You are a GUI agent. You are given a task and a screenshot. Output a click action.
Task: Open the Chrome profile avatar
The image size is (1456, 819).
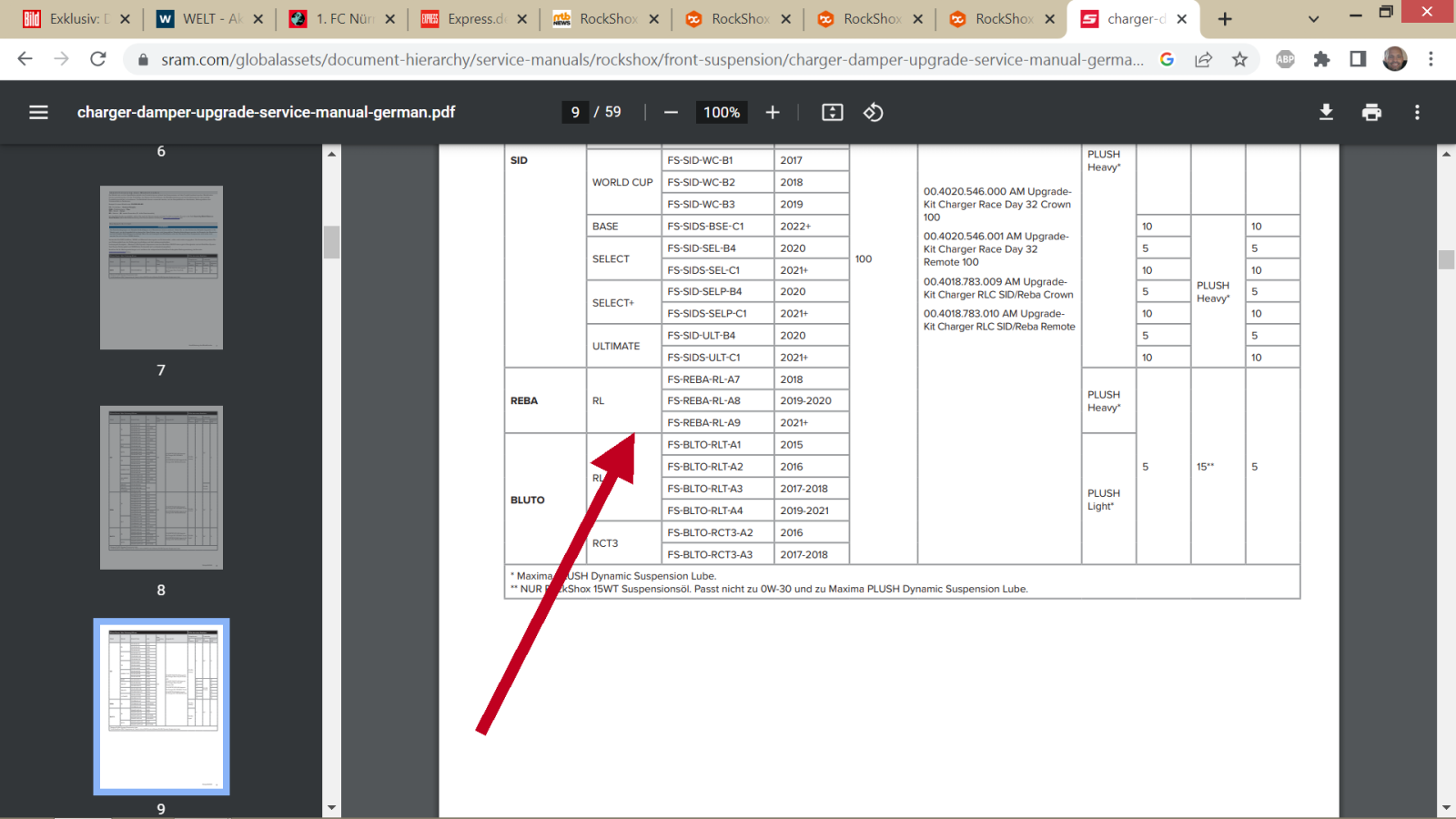[1394, 59]
